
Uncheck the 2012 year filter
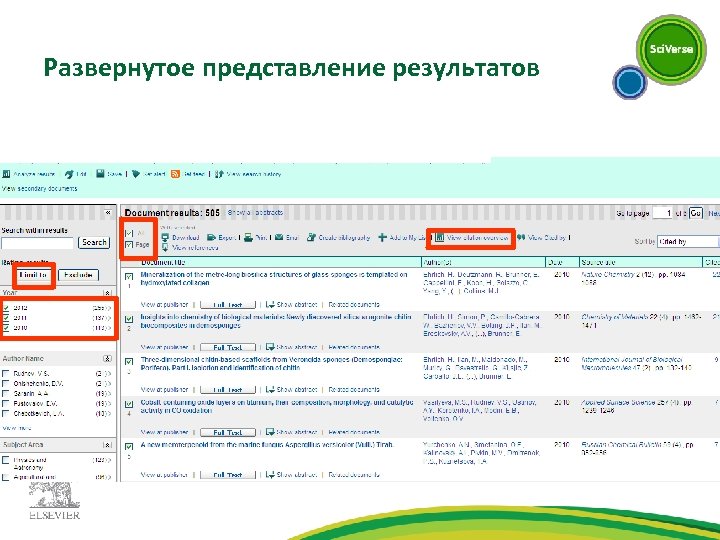tap(6, 308)
